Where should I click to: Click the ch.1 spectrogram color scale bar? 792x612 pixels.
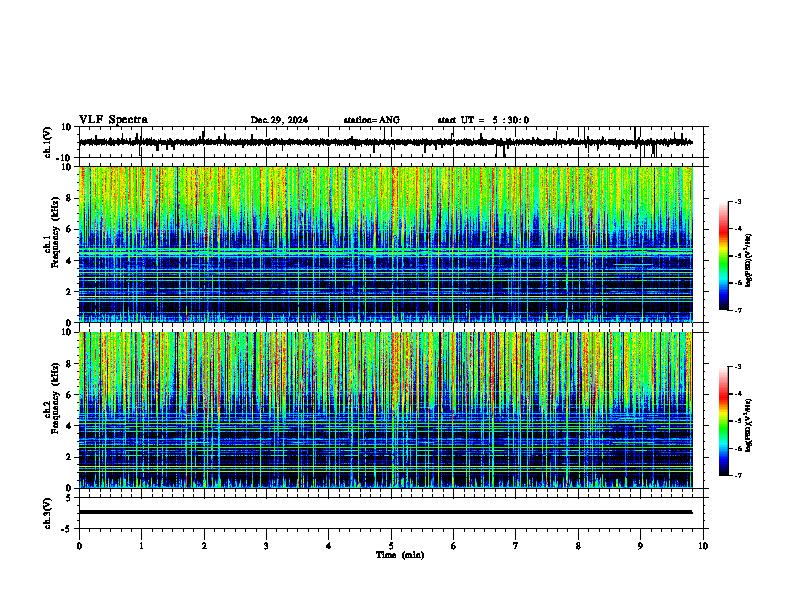click(x=723, y=256)
